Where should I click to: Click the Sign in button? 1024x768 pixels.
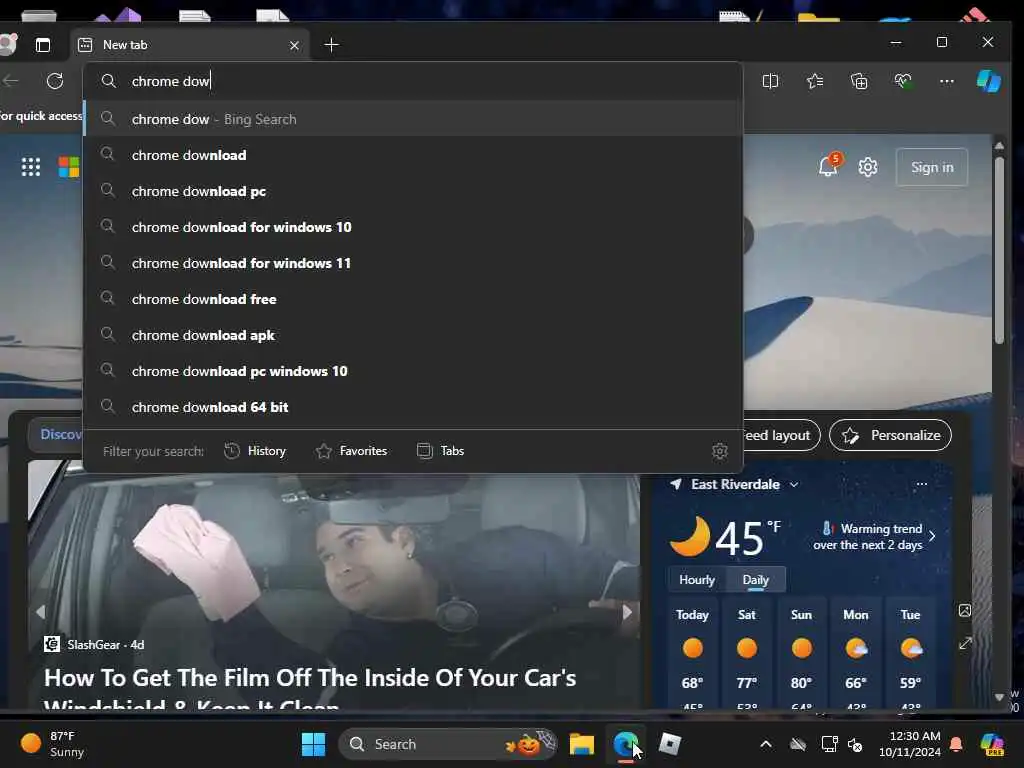932,167
